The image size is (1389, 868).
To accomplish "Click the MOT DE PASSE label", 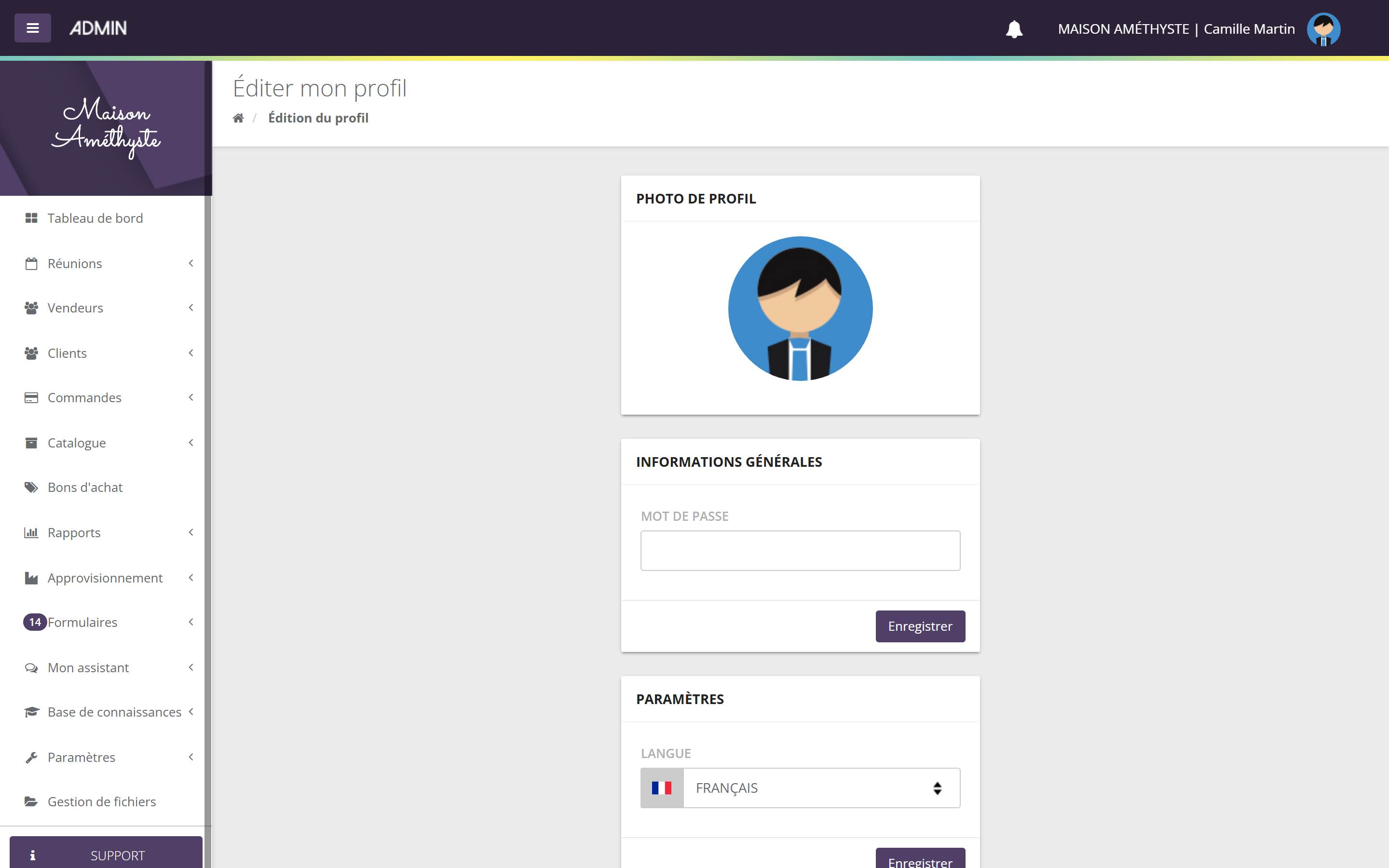I will [x=685, y=516].
